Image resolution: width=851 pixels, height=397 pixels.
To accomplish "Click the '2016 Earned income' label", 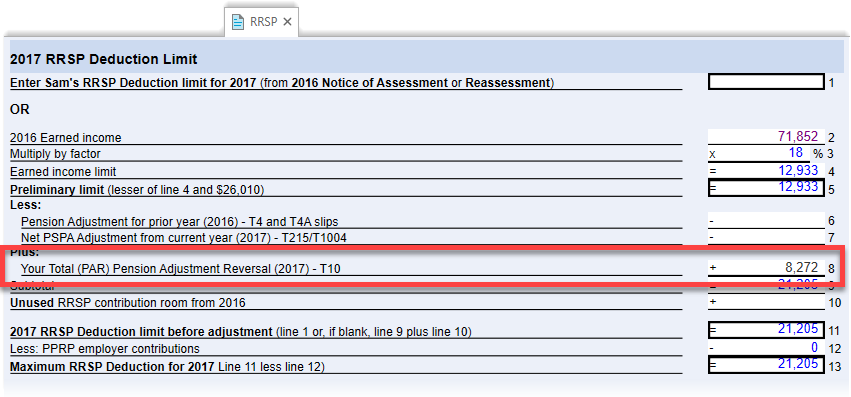I will coord(66,138).
